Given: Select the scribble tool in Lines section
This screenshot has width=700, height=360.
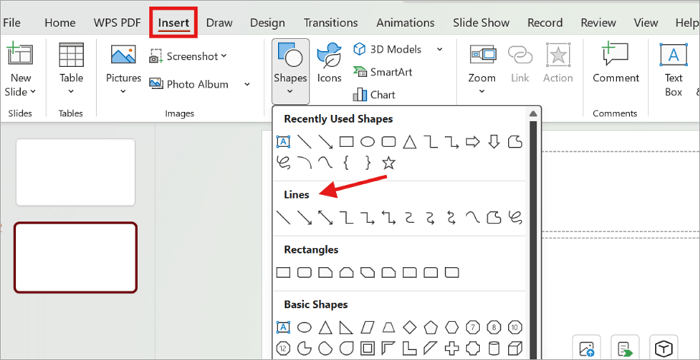Looking at the screenshot, I should (x=515, y=218).
